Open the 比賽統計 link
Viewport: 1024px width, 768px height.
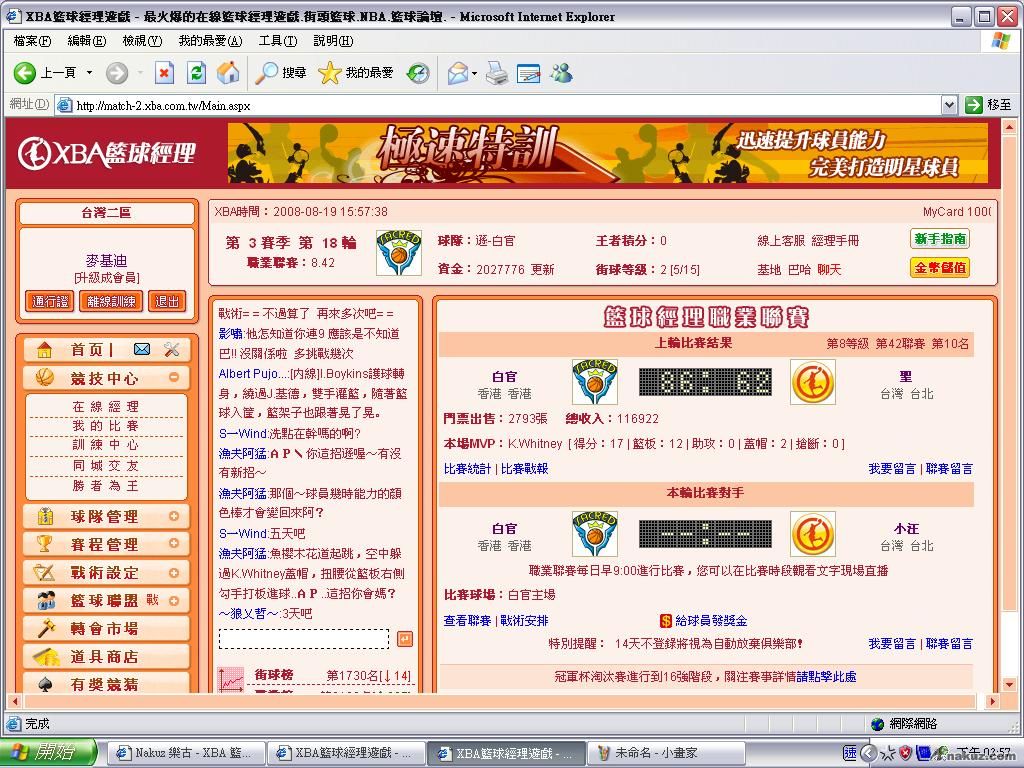point(468,468)
